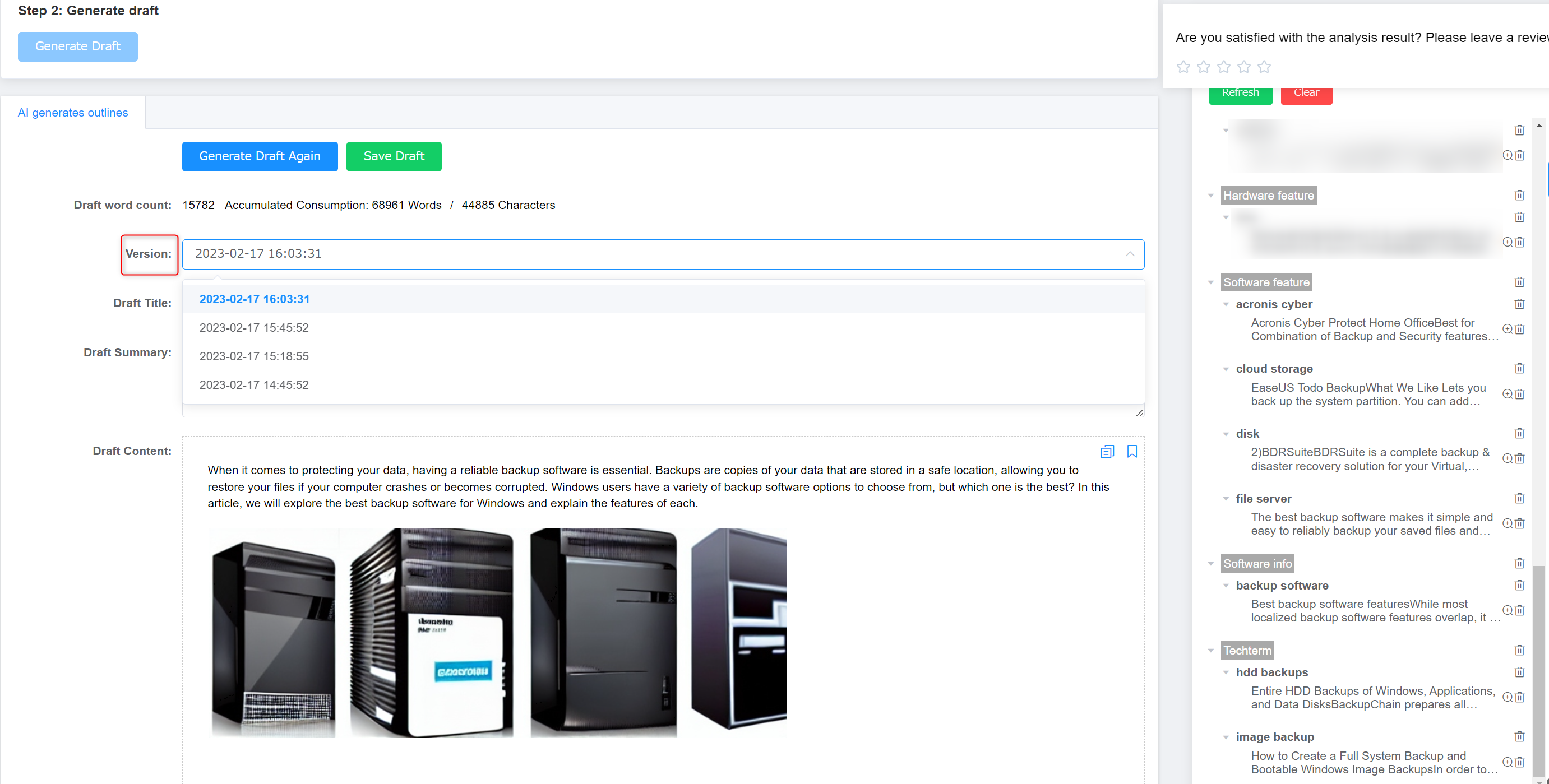
Task: Select version 2023-02-17 15:18:55 option
Action: tap(663, 356)
